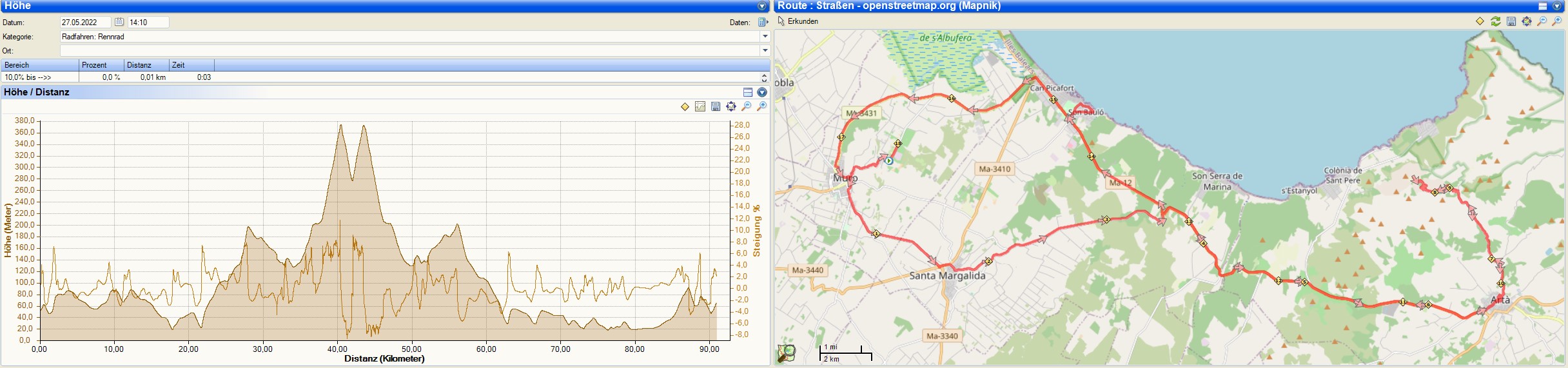Toggle split layout in the Höhe / Distanz header

pyautogui.click(x=748, y=92)
